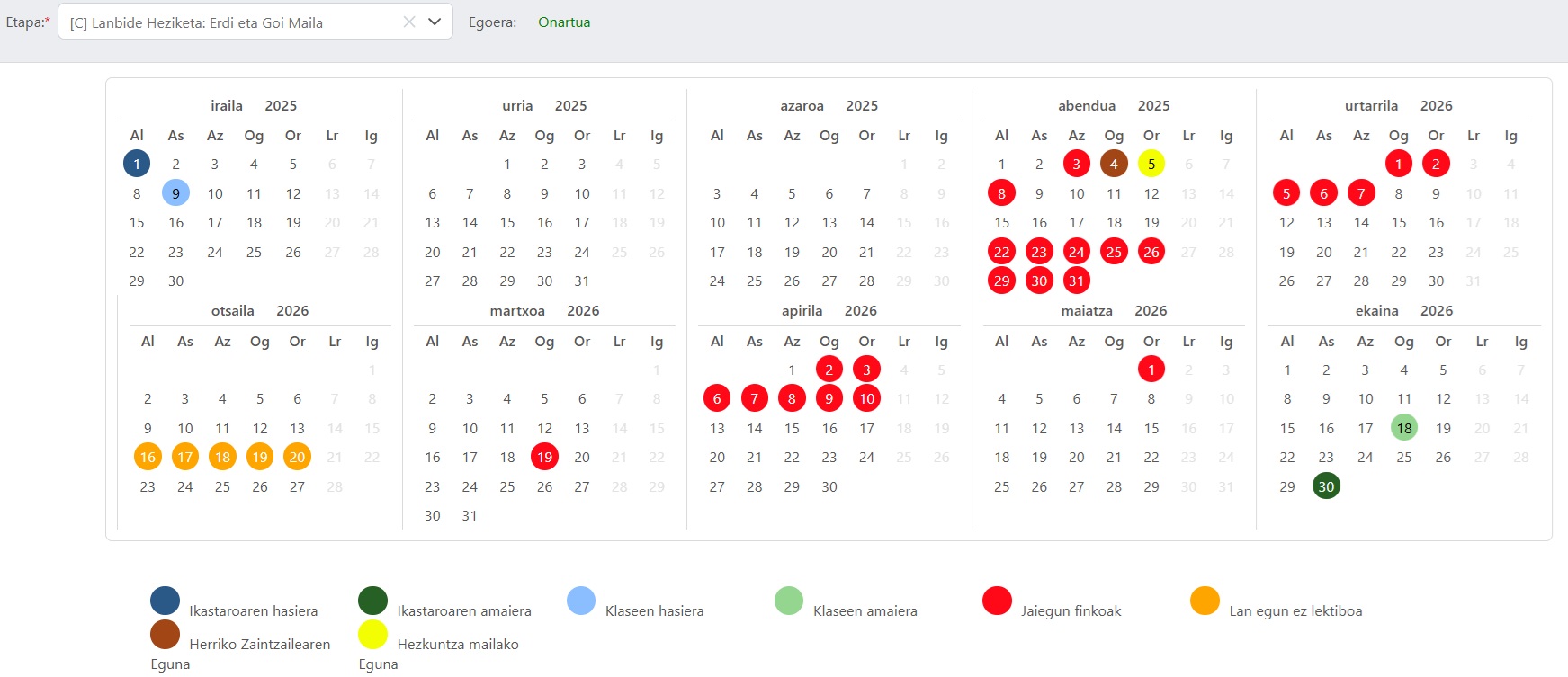
Task: Select the red March 19 holiday marker
Action: click(x=544, y=457)
